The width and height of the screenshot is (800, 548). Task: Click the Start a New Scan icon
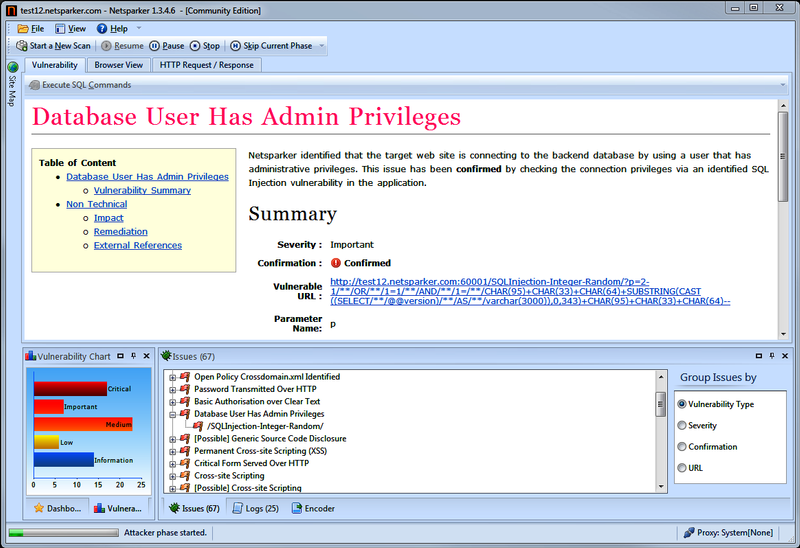point(21,46)
